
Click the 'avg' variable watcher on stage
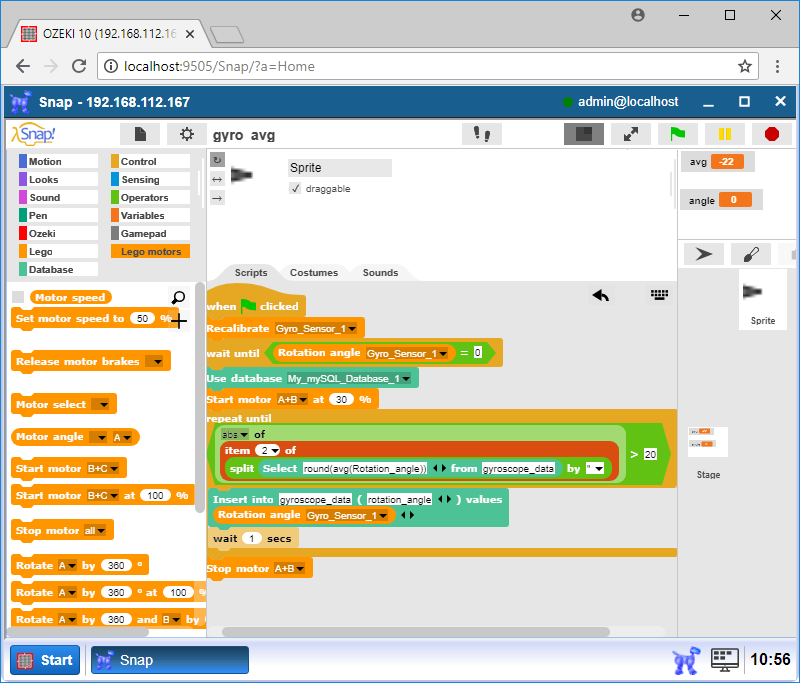[x=717, y=162]
